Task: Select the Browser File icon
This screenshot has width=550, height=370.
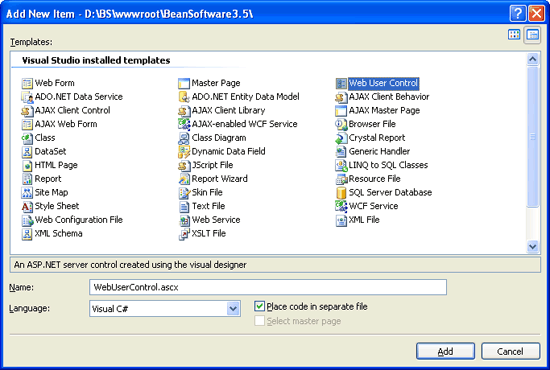Action: click(x=341, y=125)
